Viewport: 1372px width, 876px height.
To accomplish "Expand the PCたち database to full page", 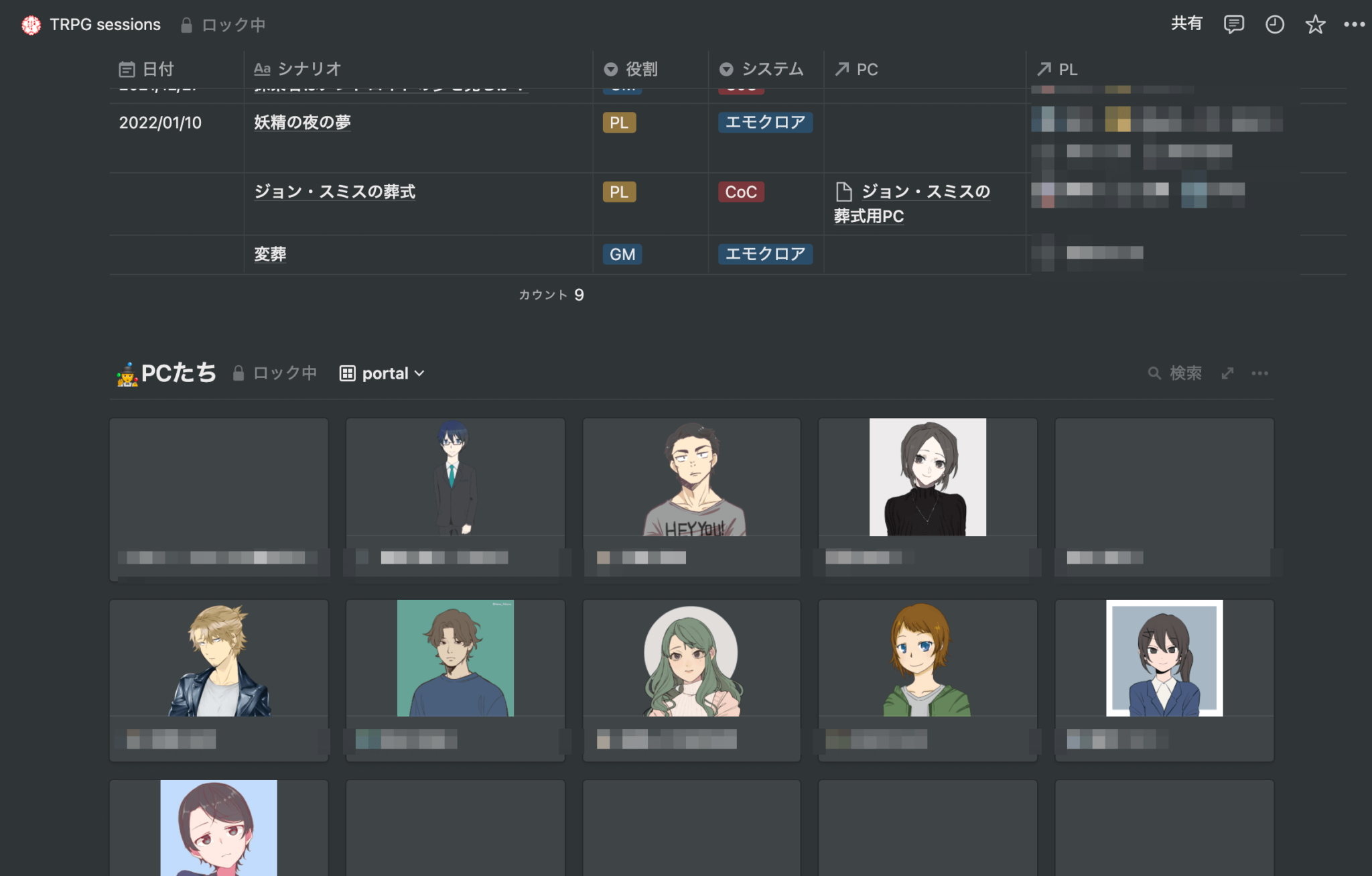I will [1227, 373].
